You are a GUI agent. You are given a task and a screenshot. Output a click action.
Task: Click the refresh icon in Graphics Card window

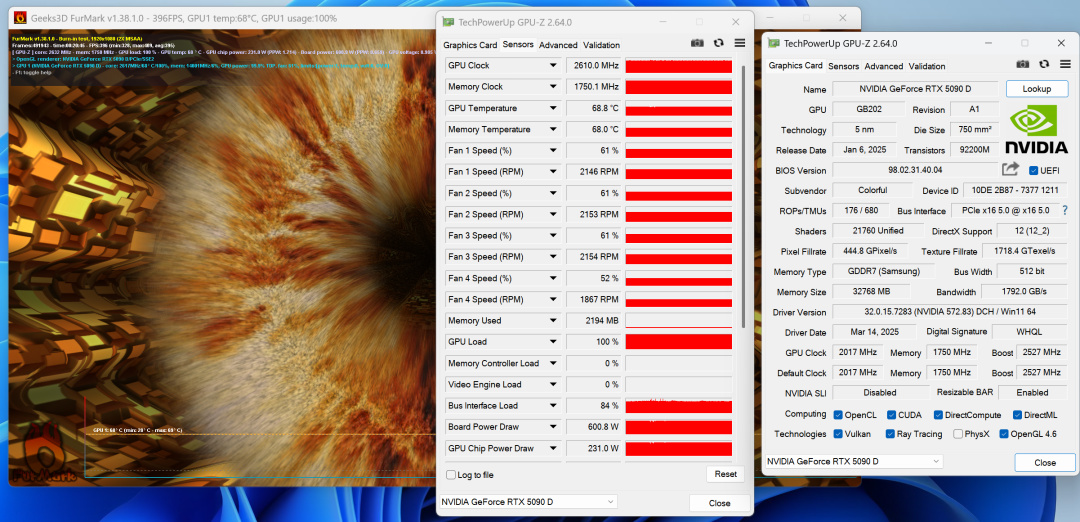click(1044, 64)
